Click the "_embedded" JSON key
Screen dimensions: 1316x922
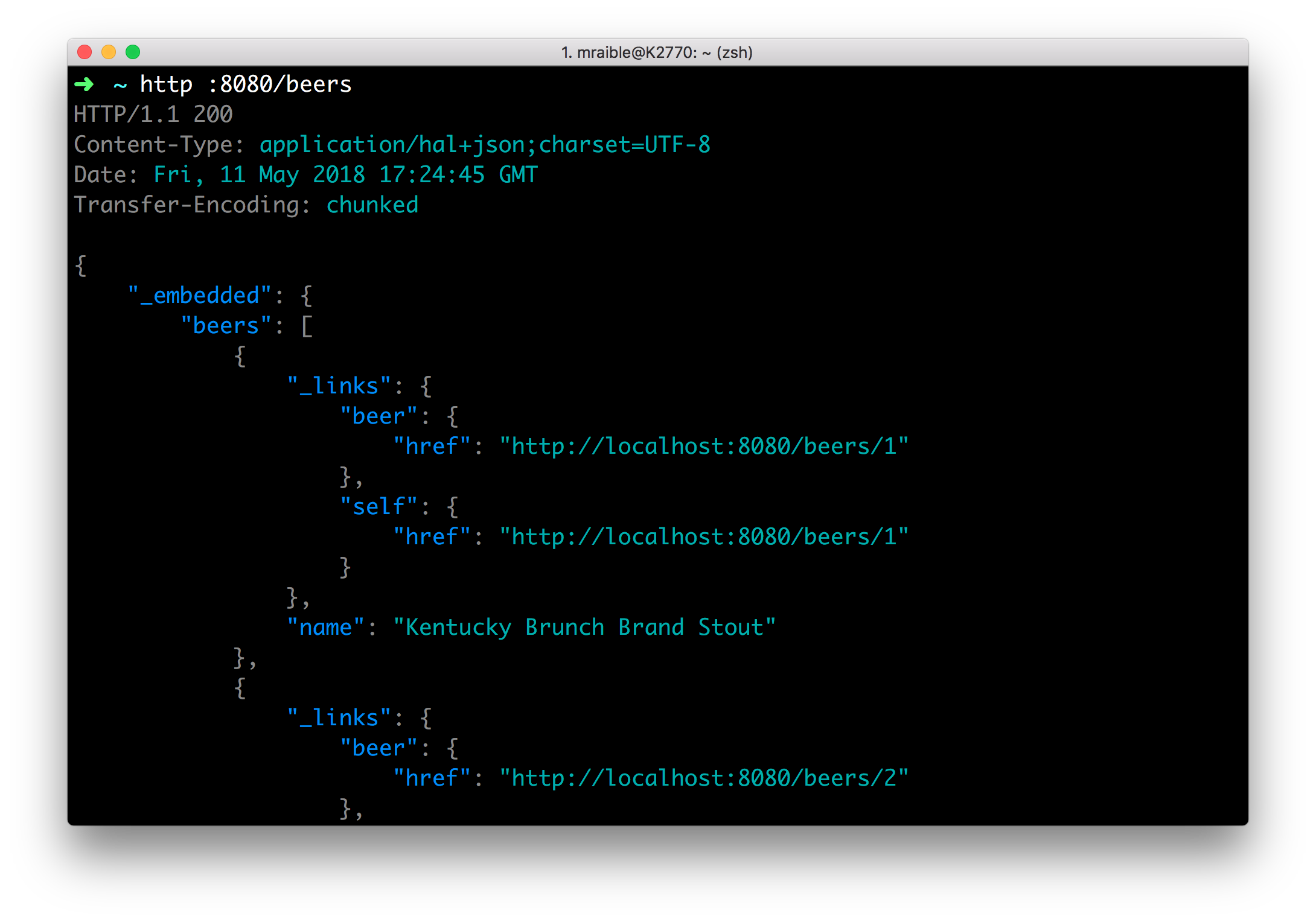tap(200, 296)
